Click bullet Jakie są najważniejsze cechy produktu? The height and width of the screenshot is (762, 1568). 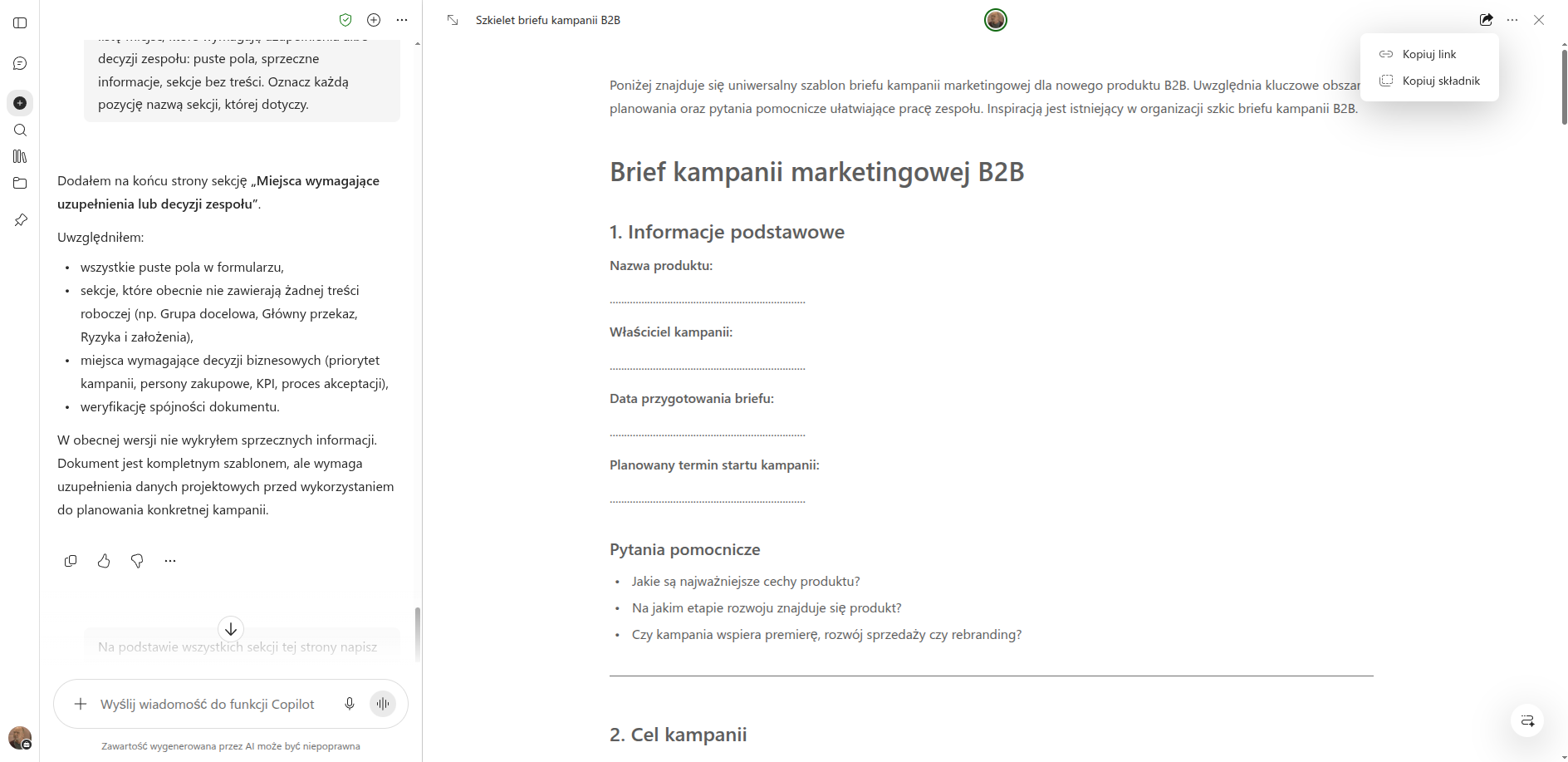pyautogui.click(x=746, y=581)
